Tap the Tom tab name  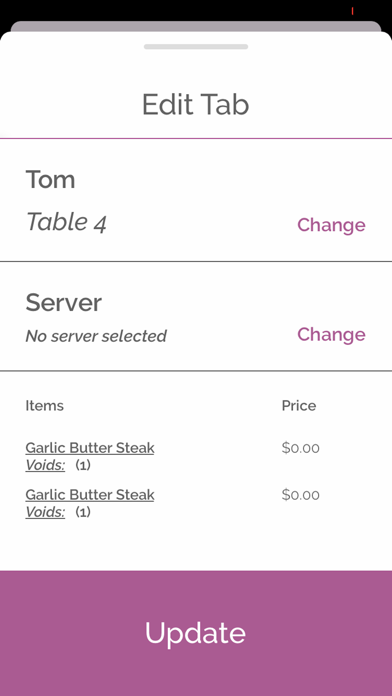click(x=50, y=180)
